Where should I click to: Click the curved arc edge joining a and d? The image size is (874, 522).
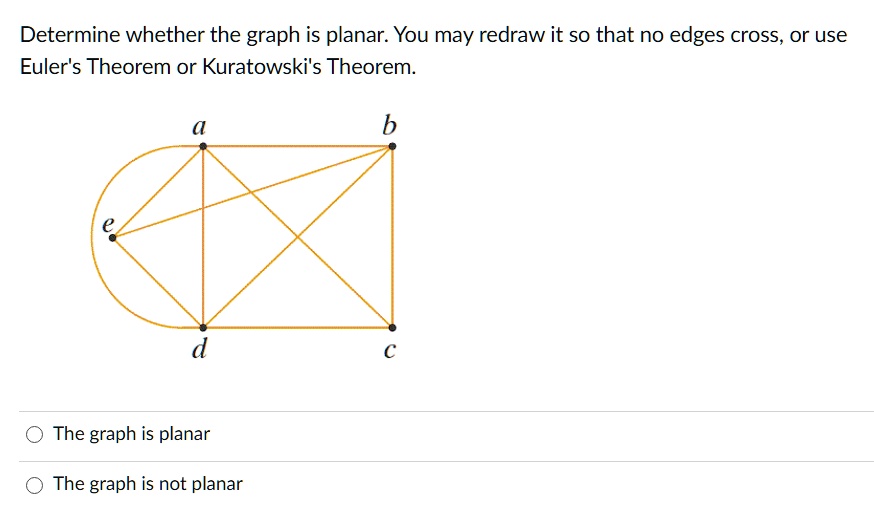[92, 237]
